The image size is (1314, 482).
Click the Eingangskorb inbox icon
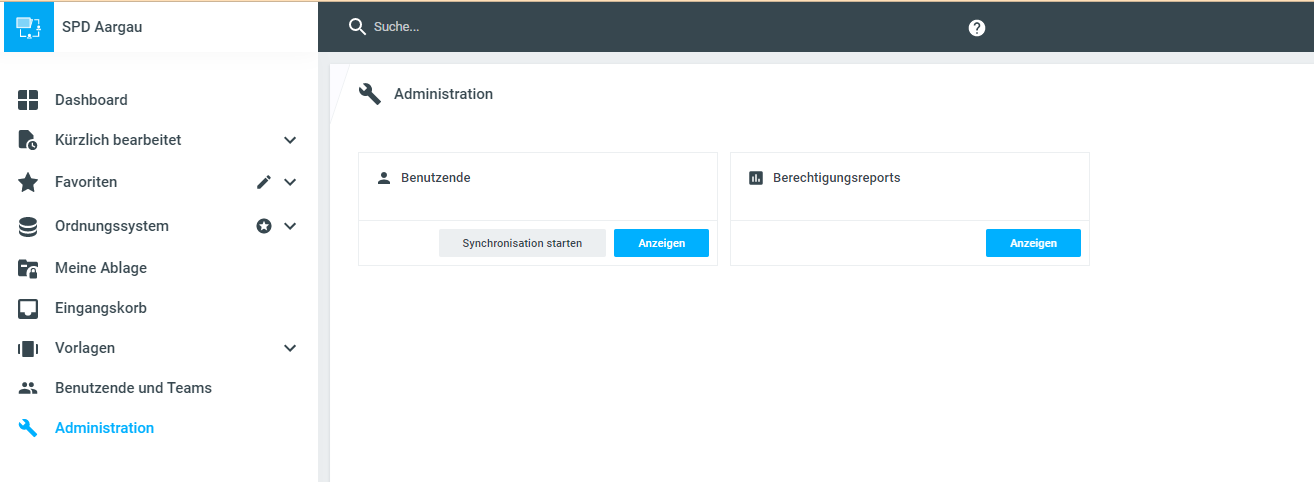tap(28, 308)
